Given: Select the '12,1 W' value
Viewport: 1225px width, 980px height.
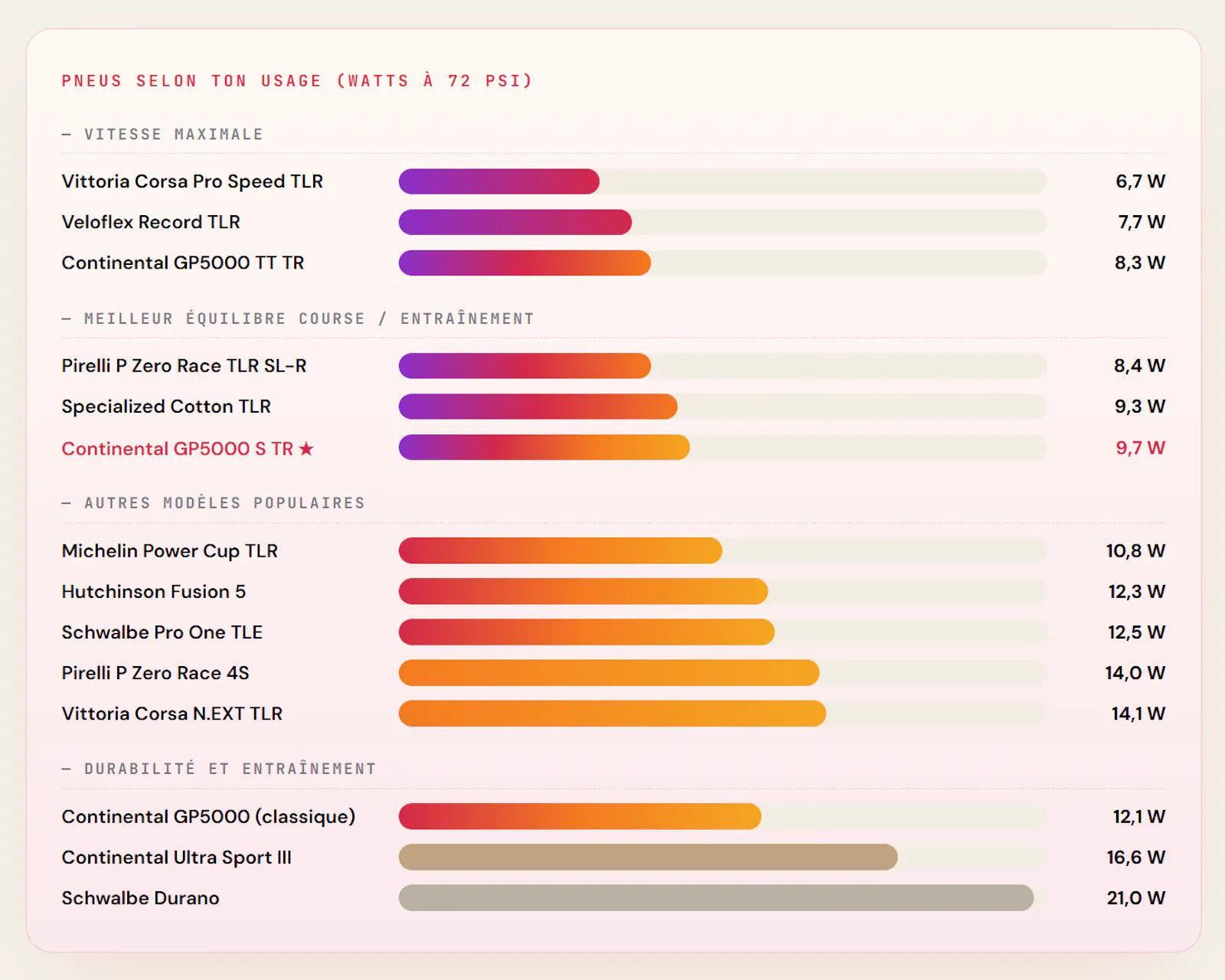Looking at the screenshot, I should pyautogui.click(x=1139, y=817).
